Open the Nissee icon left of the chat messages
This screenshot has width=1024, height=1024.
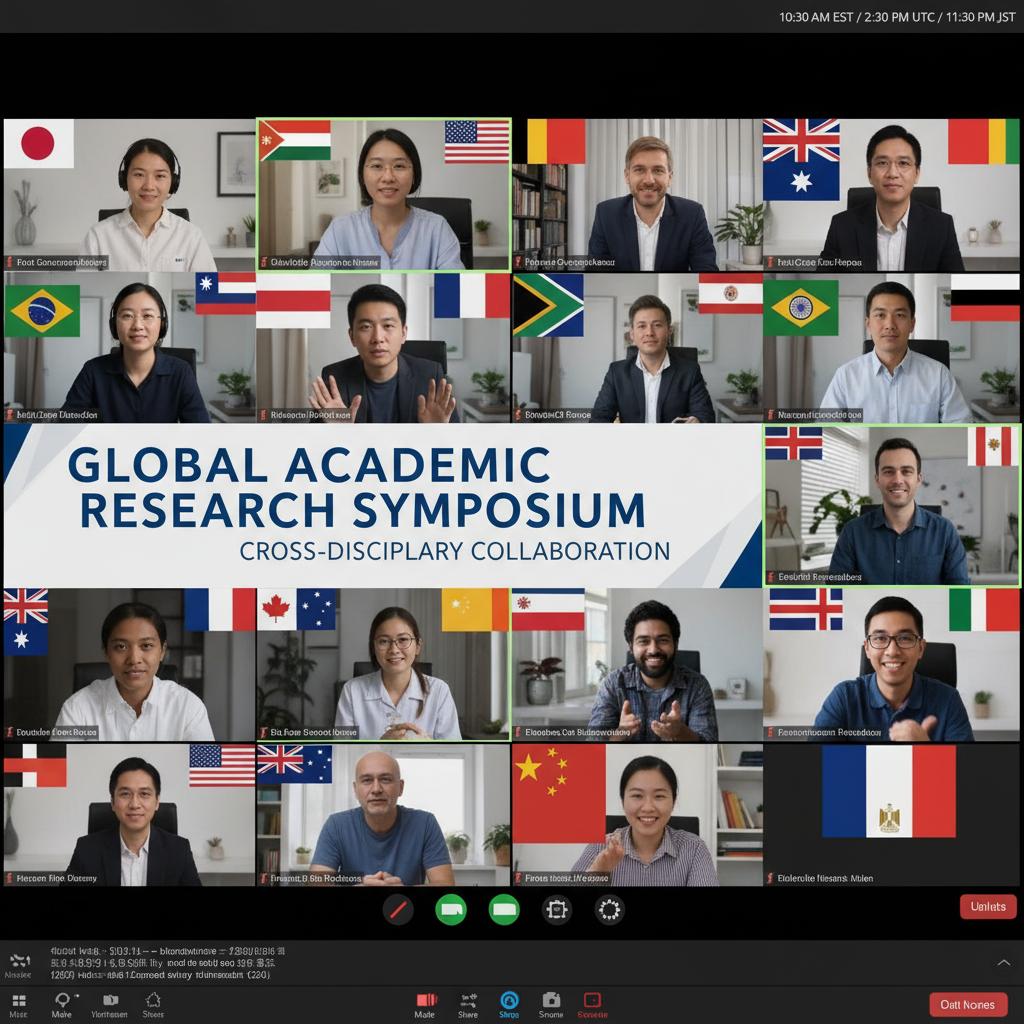(17, 962)
